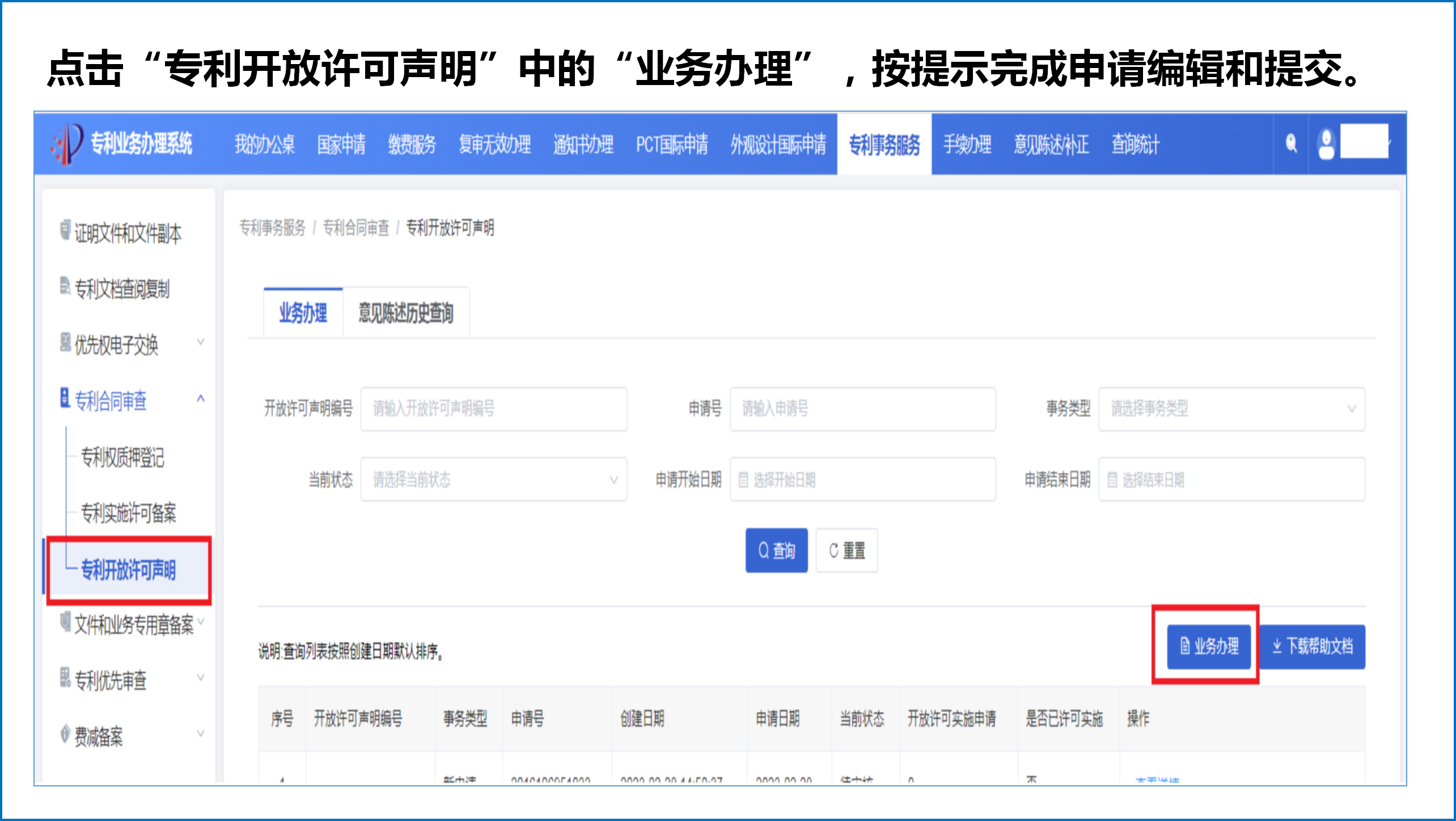Expand the 专利优先审查 sidebar group

(200, 678)
